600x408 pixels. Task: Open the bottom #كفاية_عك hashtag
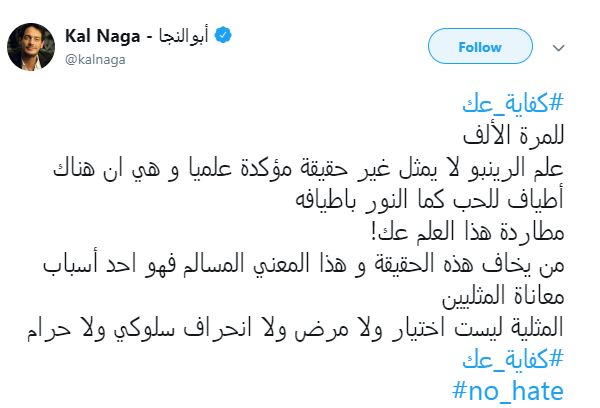(x=514, y=356)
